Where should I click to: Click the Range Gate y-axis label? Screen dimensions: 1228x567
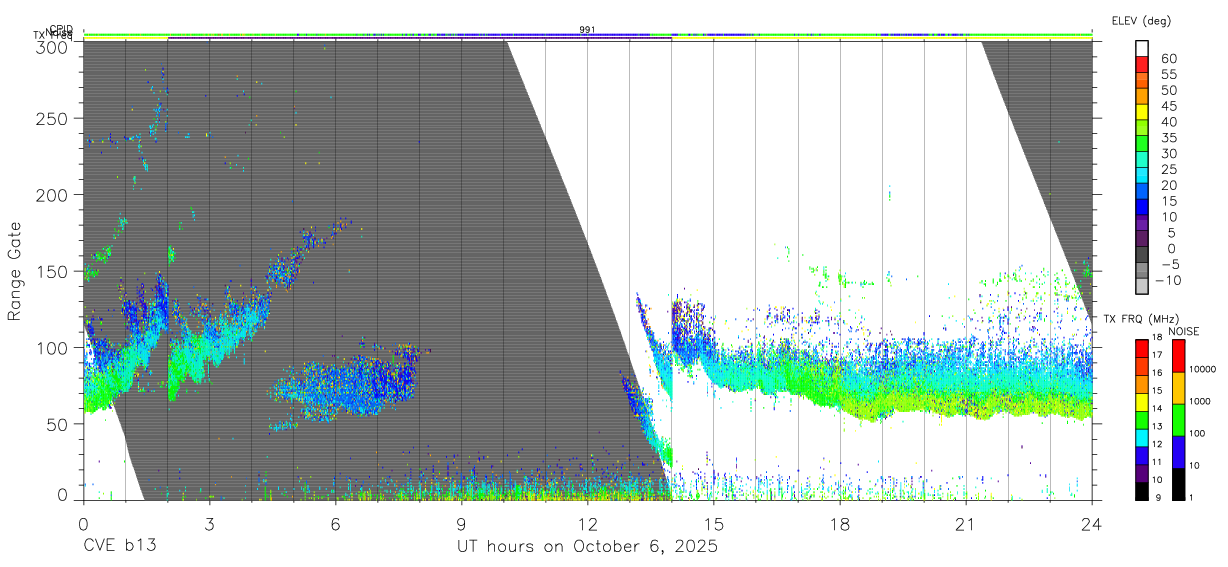tap(15, 271)
